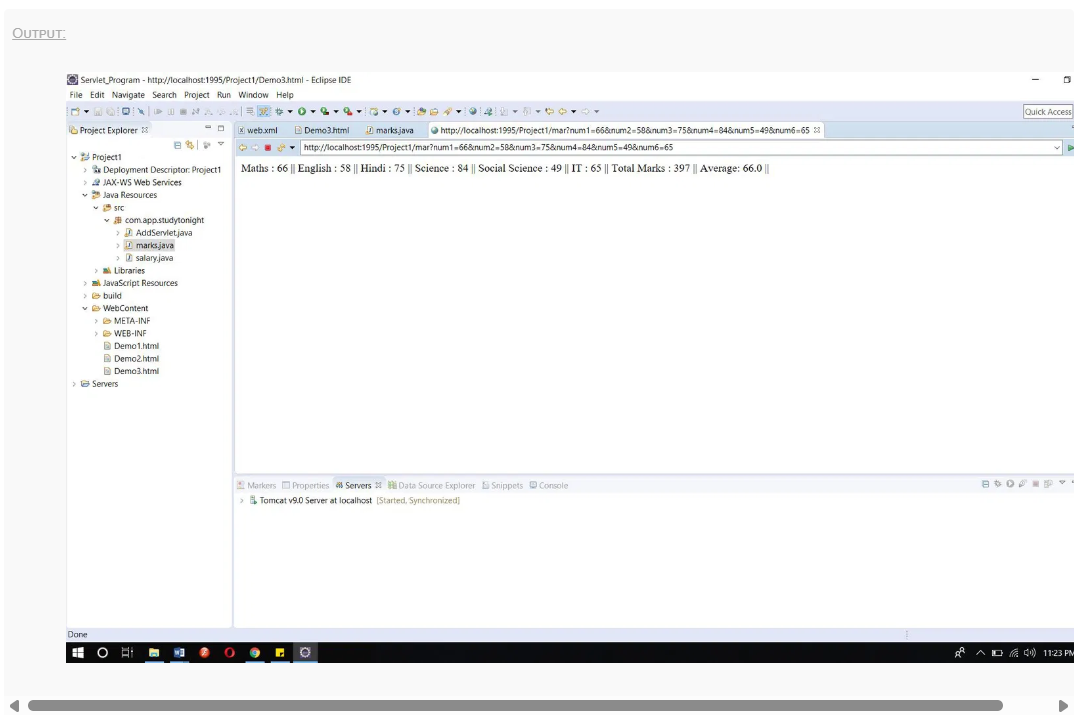1085x719 pixels.
Task: Click the green Run button in the toolbar
Action: pyautogui.click(x=301, y=112)
